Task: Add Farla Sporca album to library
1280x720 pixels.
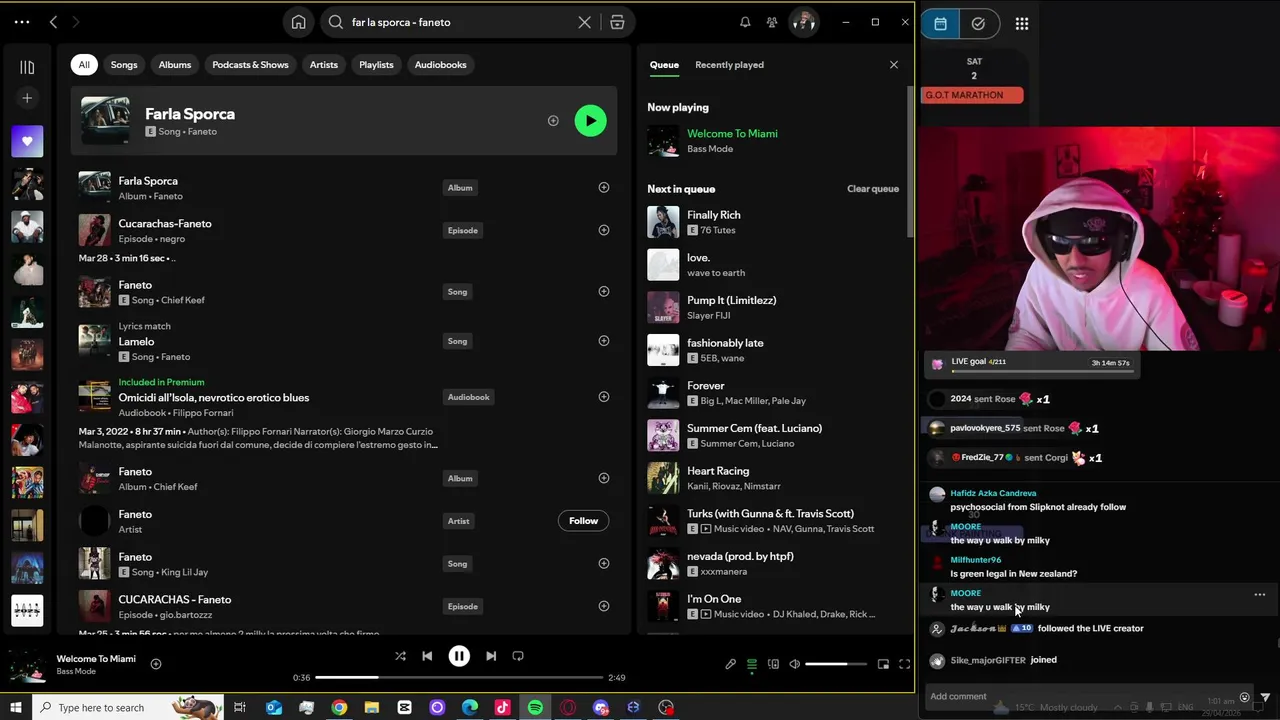Action: pyautogui.click(x=604, y=187)
